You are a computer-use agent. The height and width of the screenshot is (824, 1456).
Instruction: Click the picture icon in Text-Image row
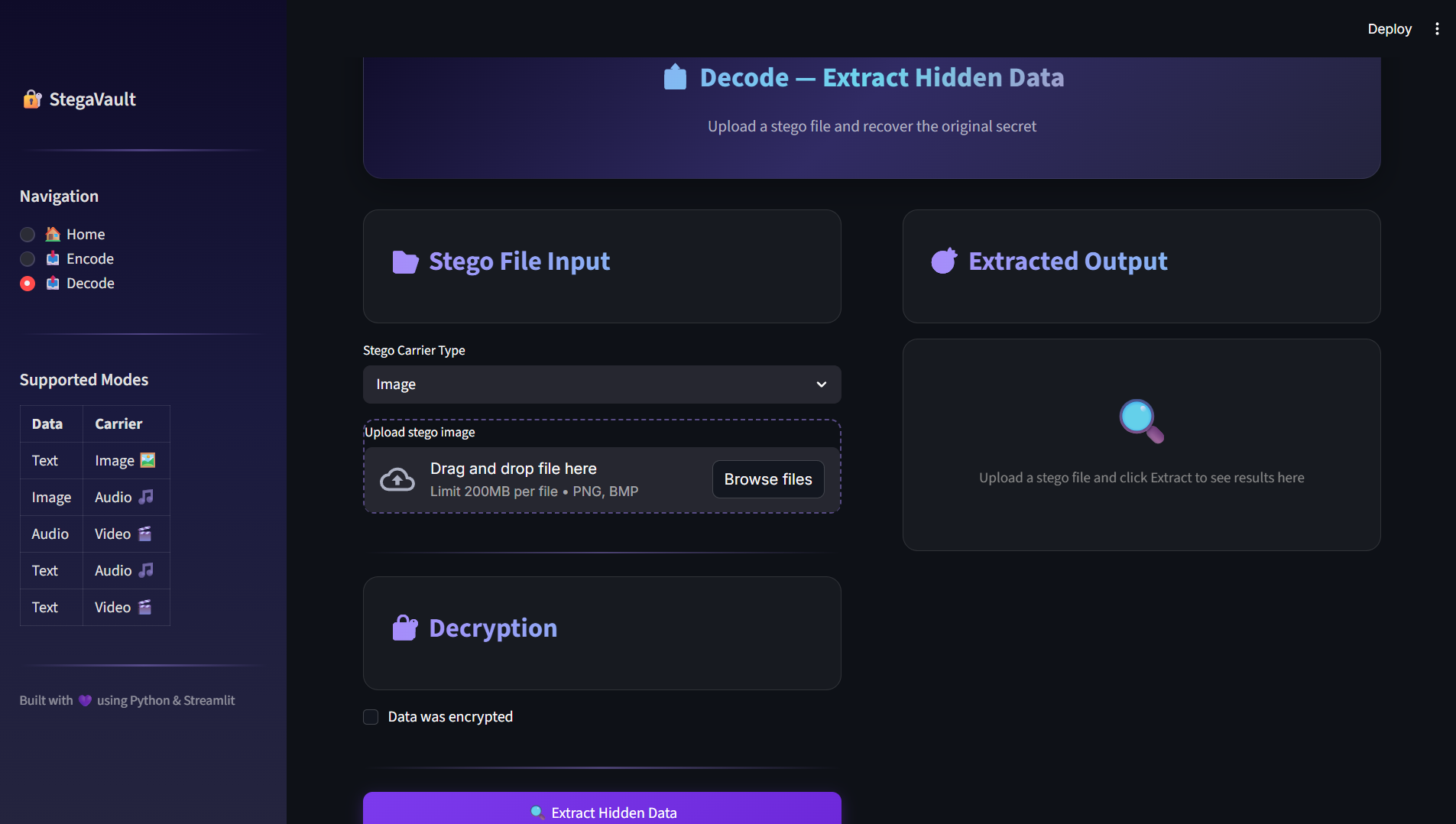click(x=148, y=460)
